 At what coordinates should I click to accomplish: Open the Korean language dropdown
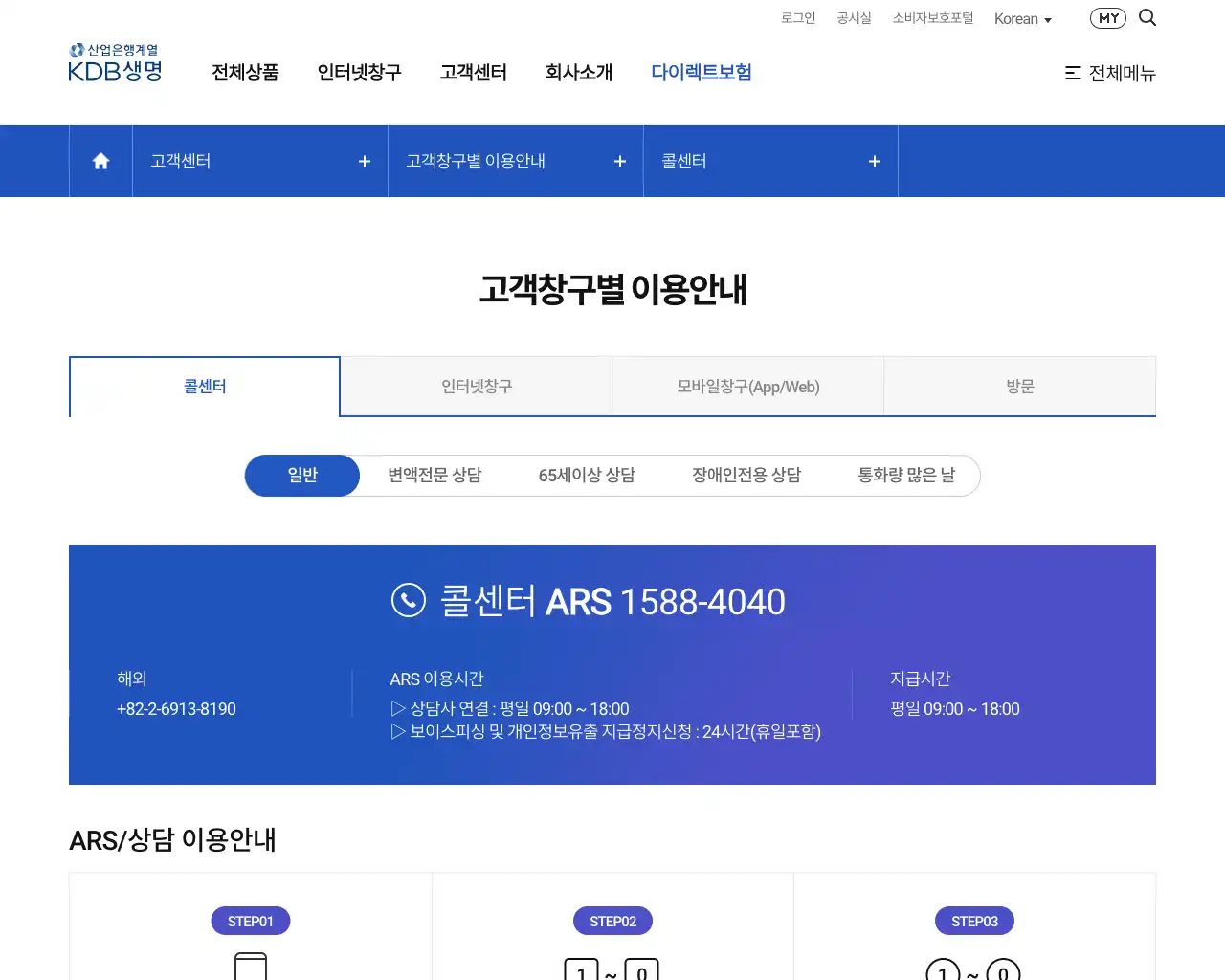pyautogui.click(x=1022, y=18)
